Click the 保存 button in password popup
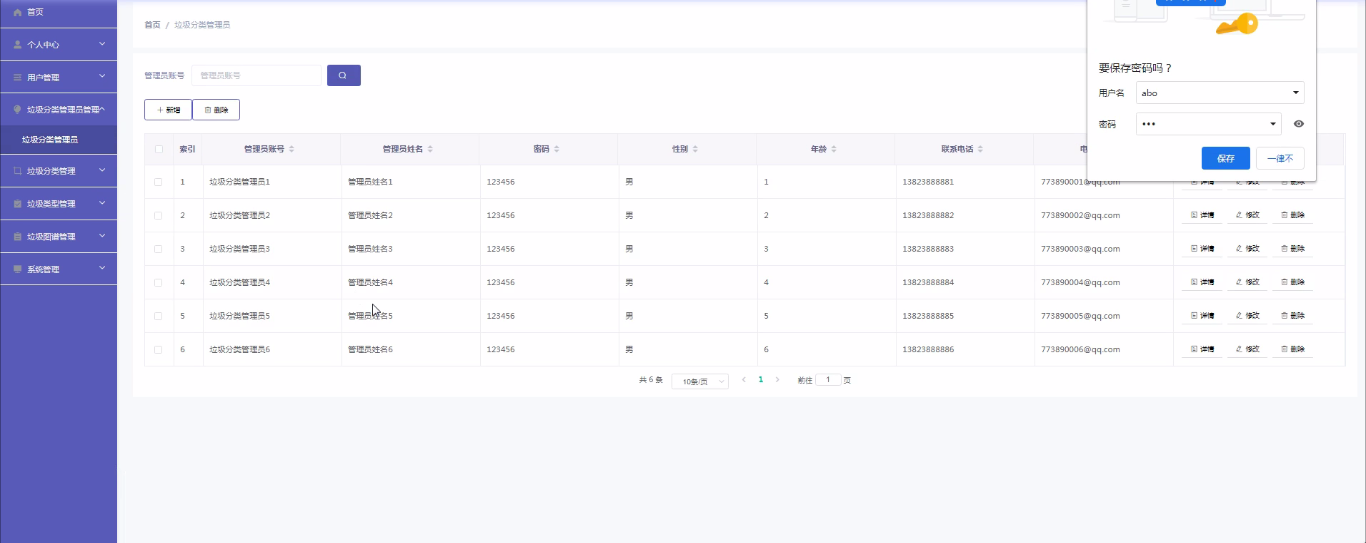1366x543 pixels. (x=1225, y=158)
